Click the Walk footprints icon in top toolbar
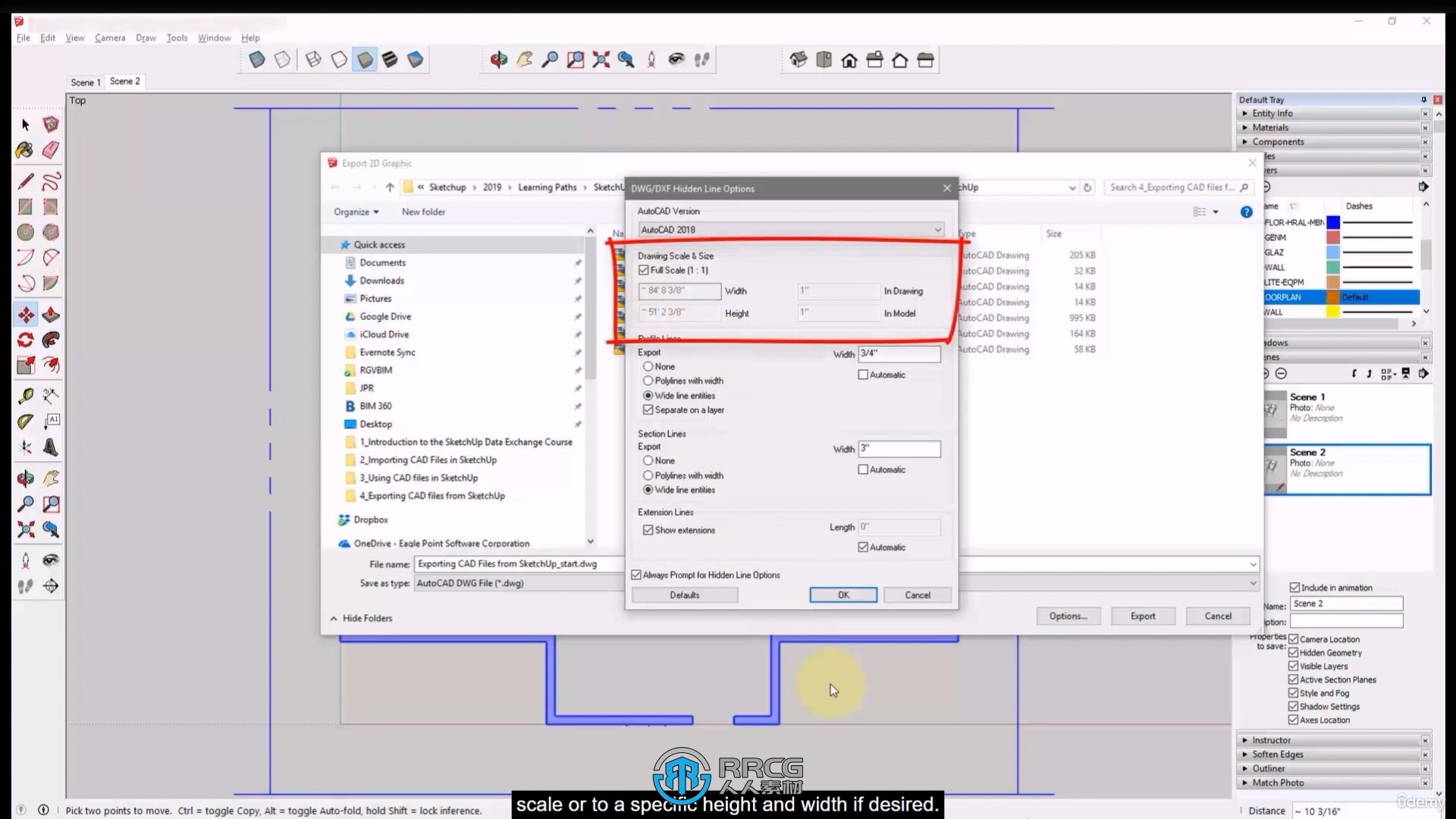This screenshot has height=819, width=1456. tap(701, 60)
